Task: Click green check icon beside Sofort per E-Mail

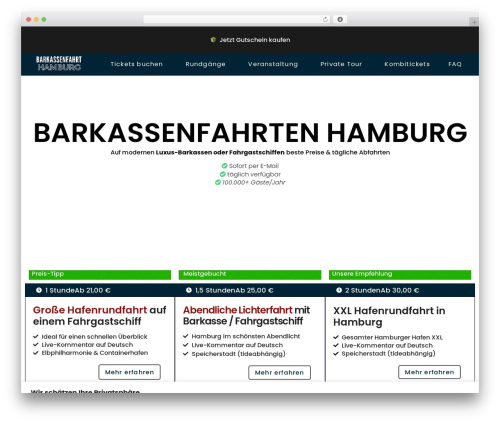Action: pos(224,166)
